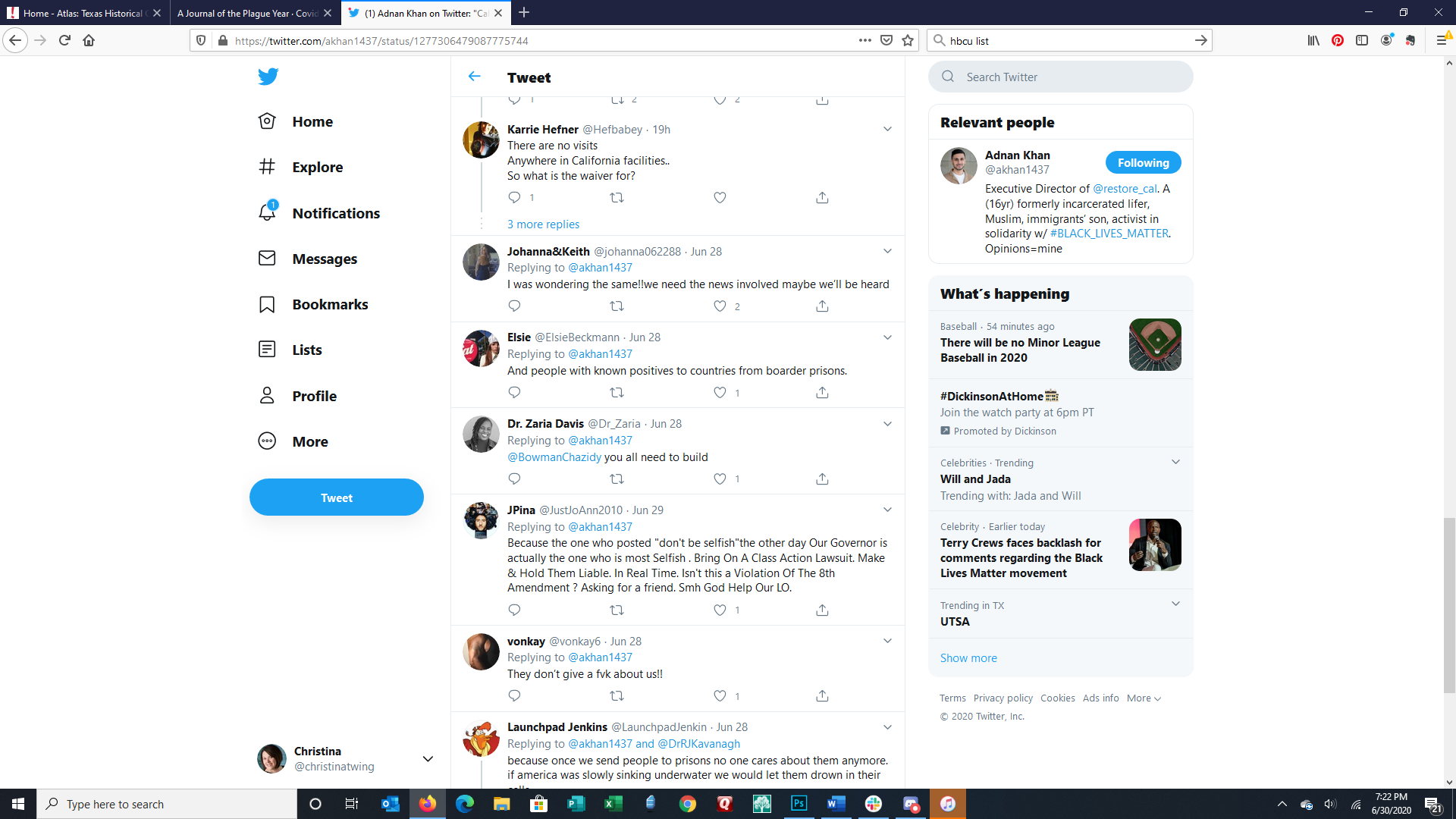
Task: Click the blue Tweet button
Action: 337,497
